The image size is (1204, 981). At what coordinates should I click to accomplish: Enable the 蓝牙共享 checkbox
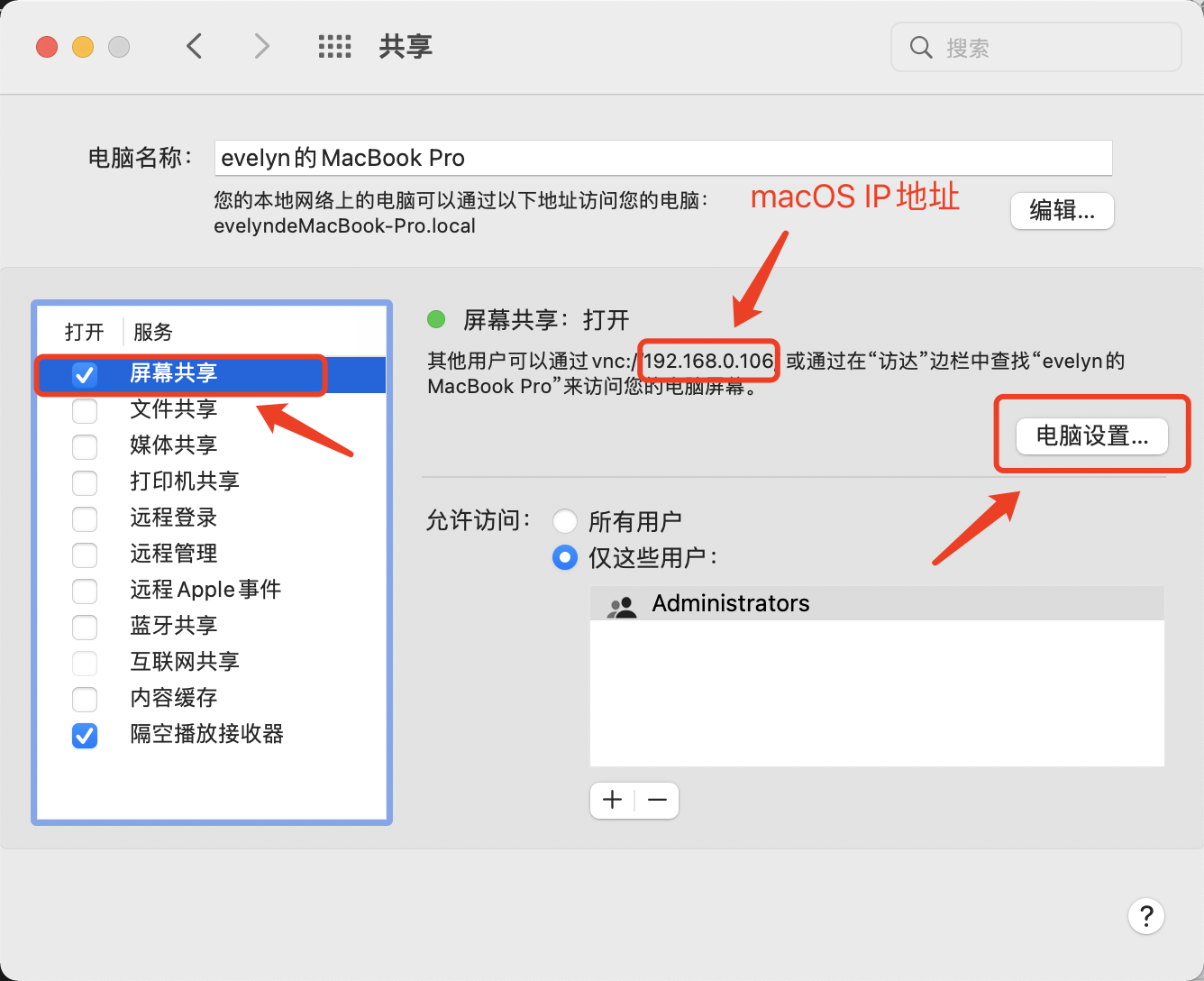click(85, 628)
